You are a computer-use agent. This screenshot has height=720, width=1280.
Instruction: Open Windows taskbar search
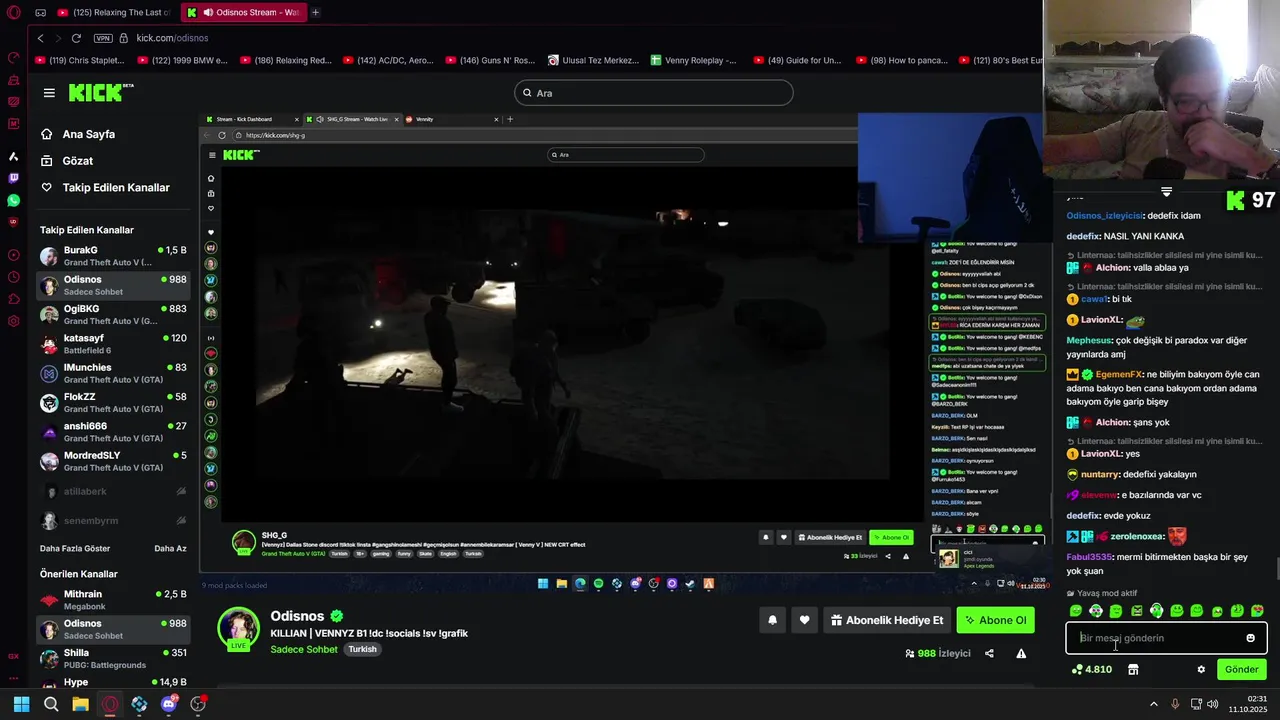[x=51, y=704]
